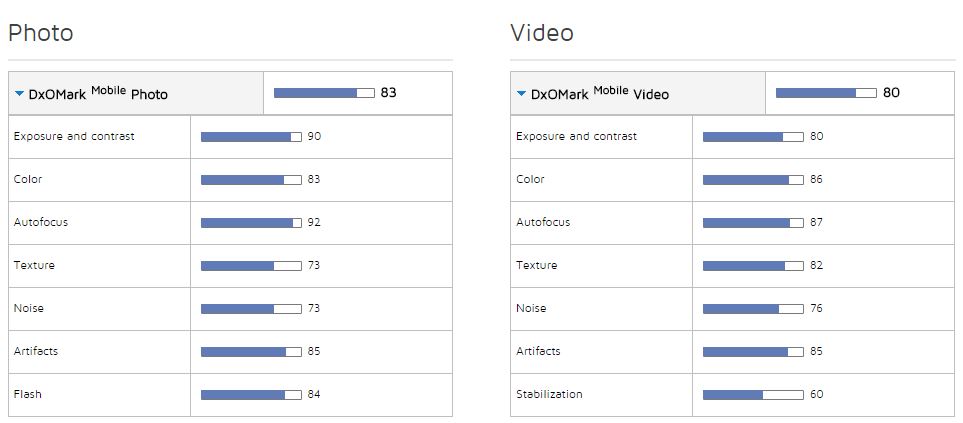This screenshot has width=963, height=423.
Task: Click the Video Autofocus bar showing 87
Action: coord(753,223)
